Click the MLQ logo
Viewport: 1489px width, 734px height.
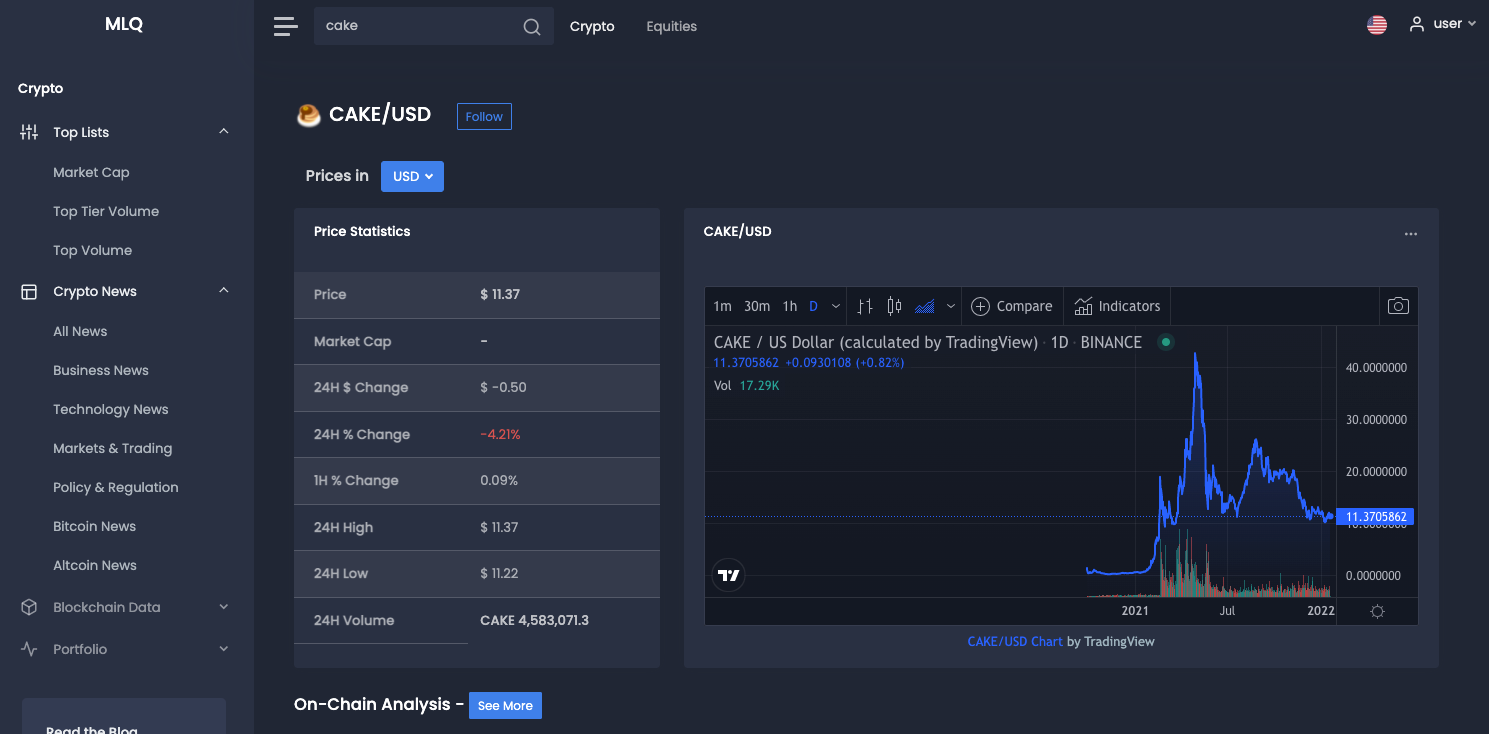(124, 25)
